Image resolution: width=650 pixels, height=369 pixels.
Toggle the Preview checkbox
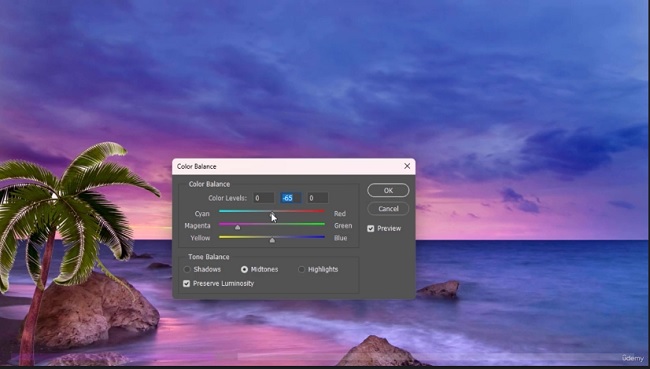[371, 228]
